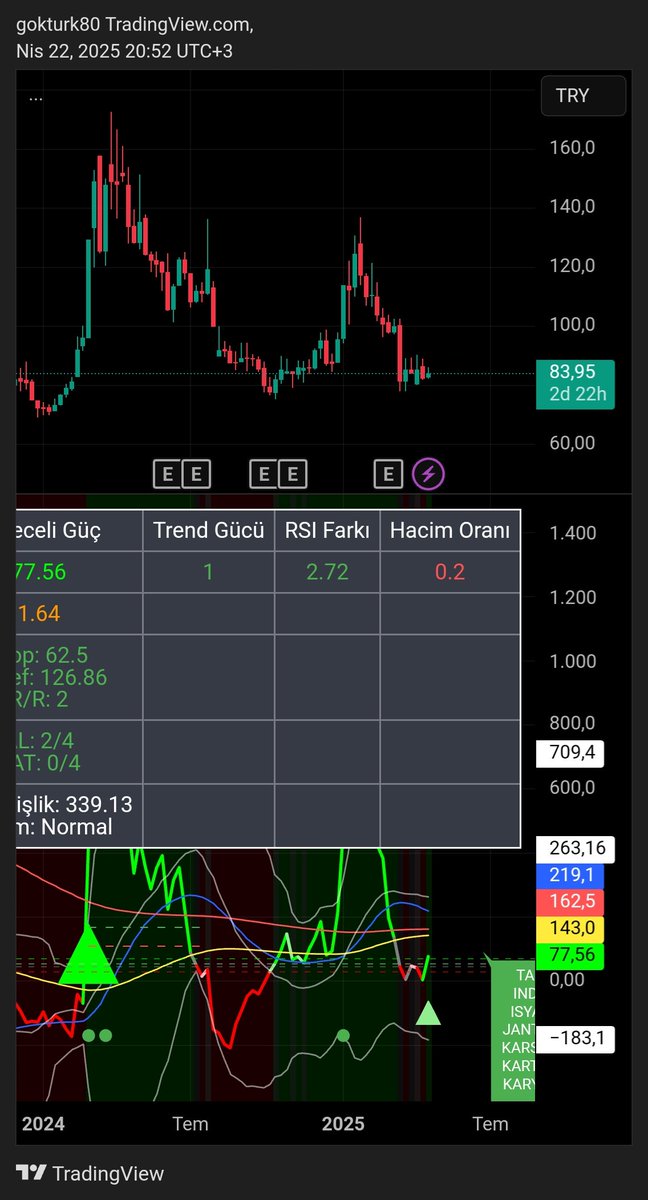Screen dimensions: 648x1200
Task: Select the current price label 83,95
Action: coord(574,371)
